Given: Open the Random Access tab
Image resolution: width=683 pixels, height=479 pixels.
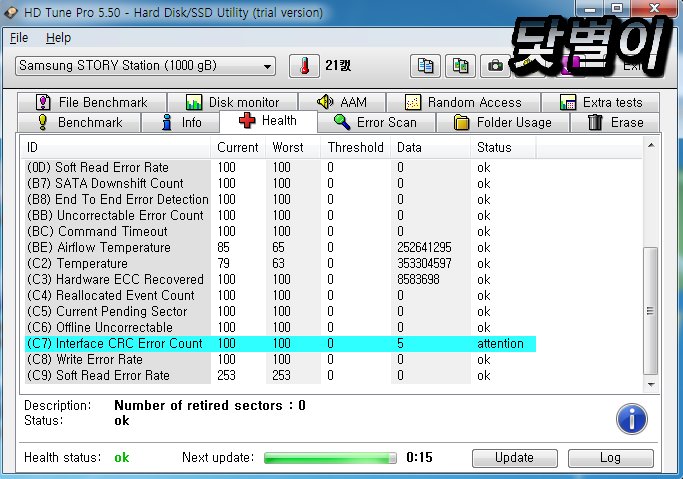Looking at the screenshot, I should coord(463,102).
